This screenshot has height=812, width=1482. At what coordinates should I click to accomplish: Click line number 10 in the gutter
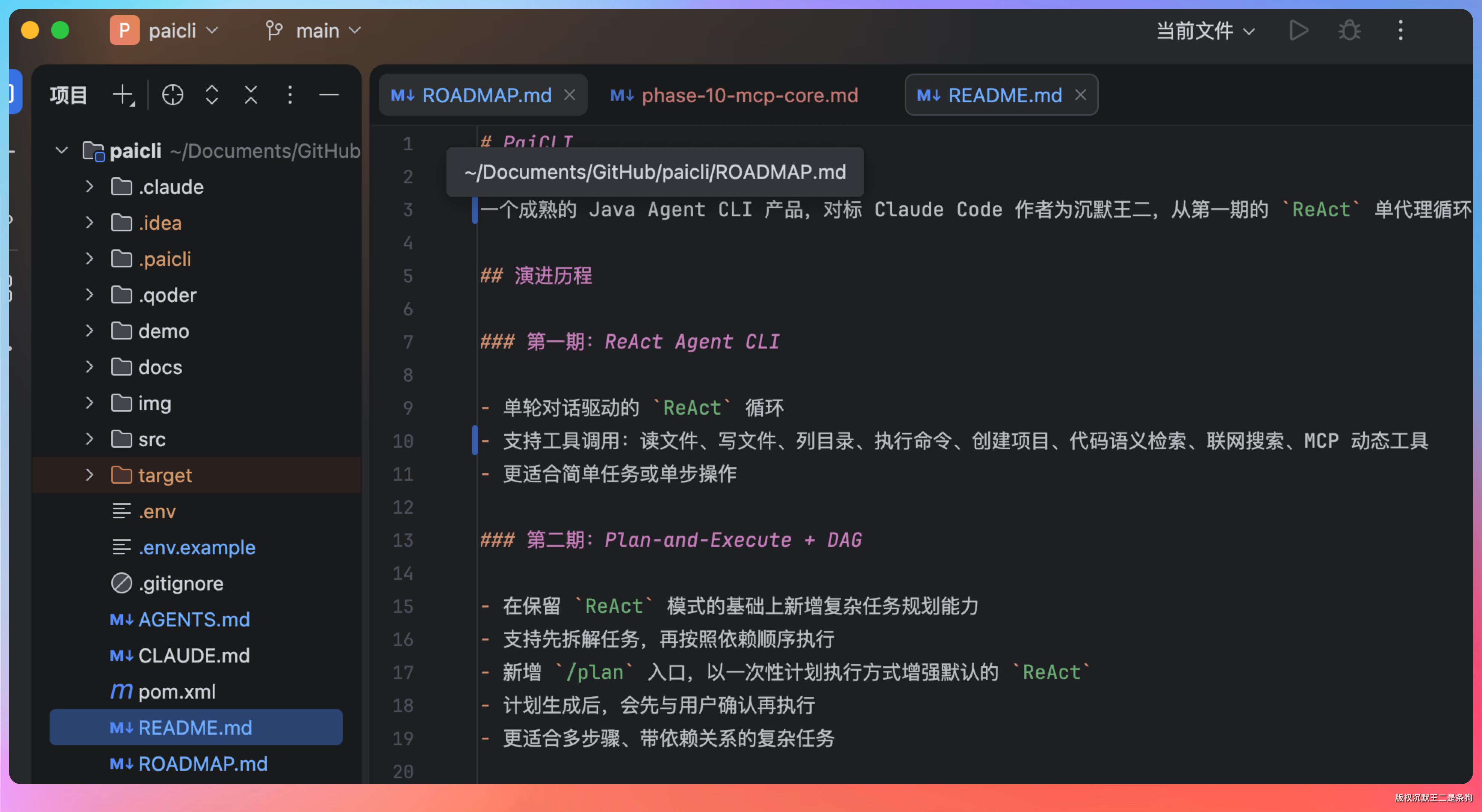403,441
